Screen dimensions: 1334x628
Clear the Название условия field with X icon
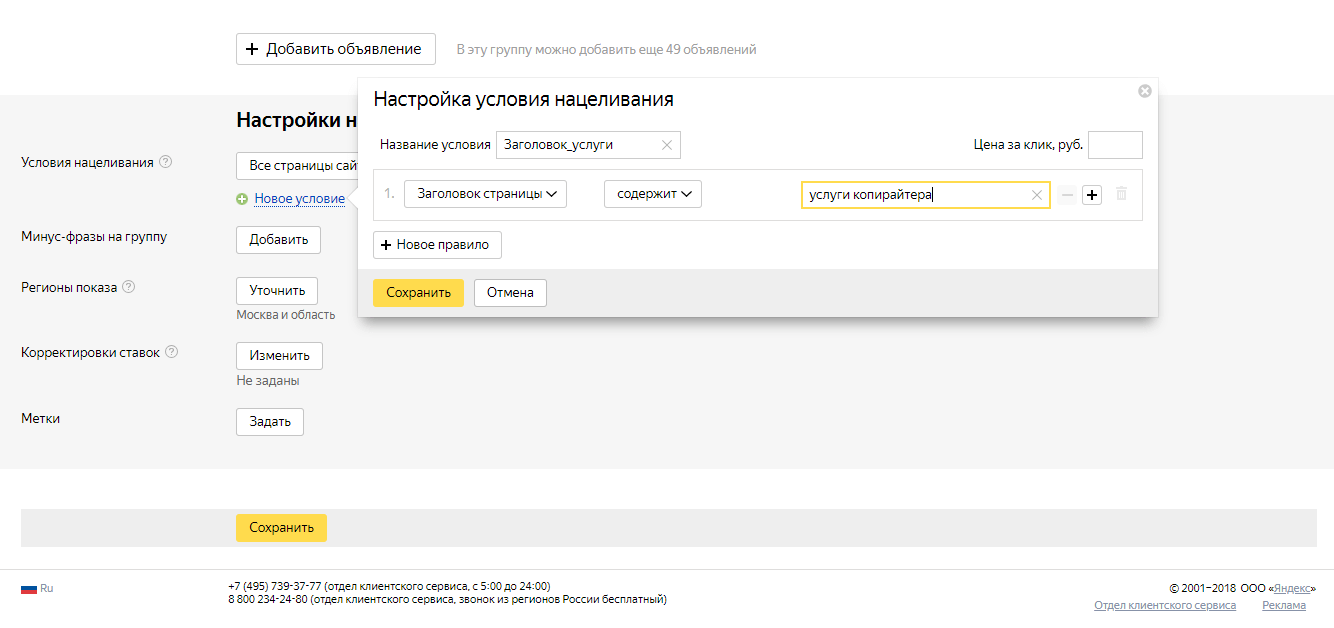(x=666, y=145)
